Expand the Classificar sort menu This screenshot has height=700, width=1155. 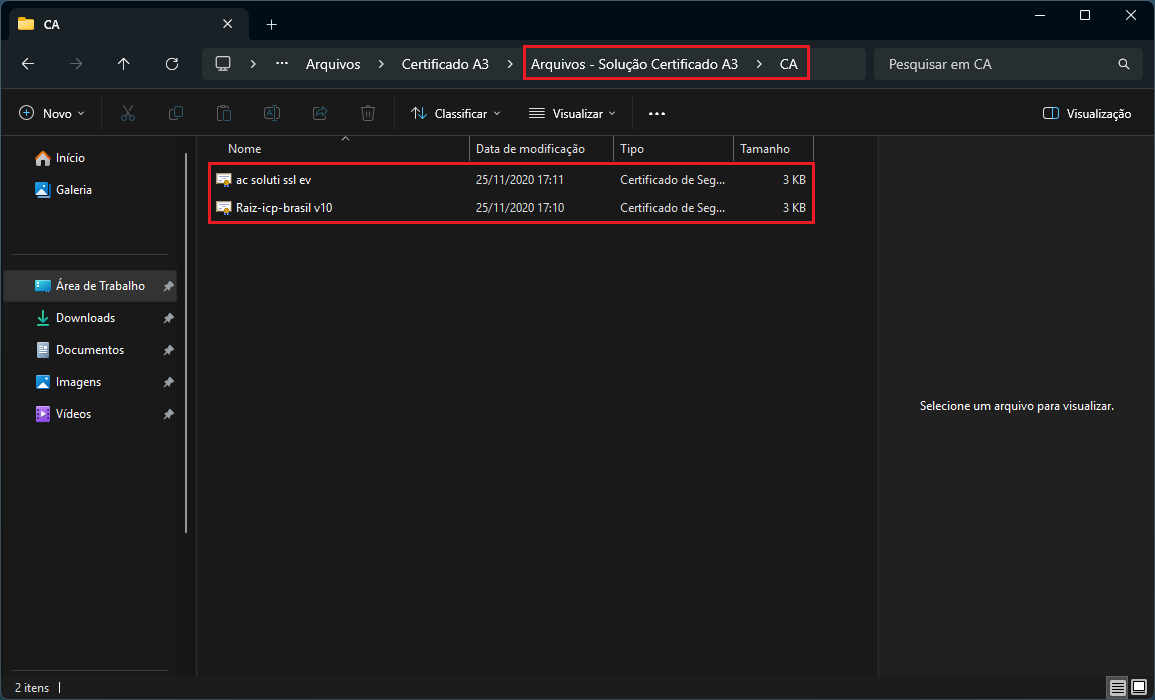pos(456,114)
